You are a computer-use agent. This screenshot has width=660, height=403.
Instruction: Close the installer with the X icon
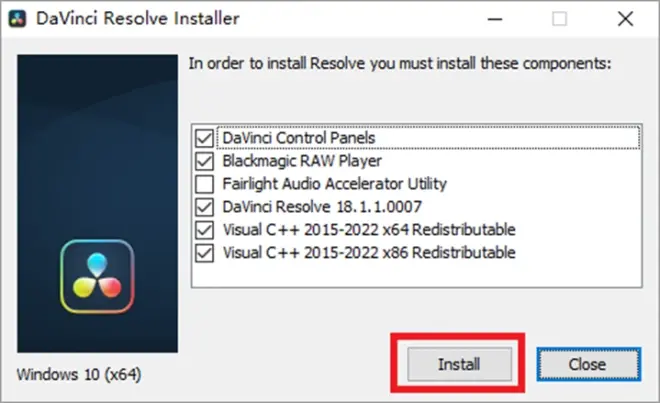point(625,19)
